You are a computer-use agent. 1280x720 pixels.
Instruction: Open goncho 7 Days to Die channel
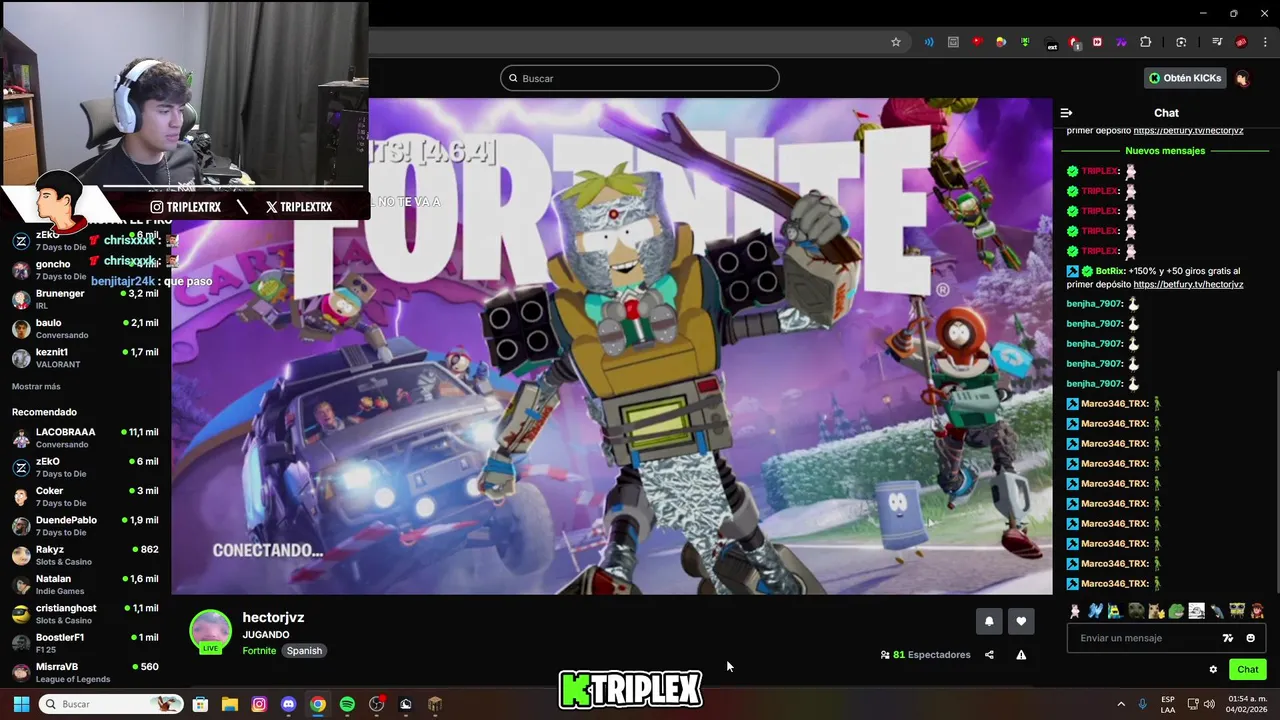pos(85,270)
